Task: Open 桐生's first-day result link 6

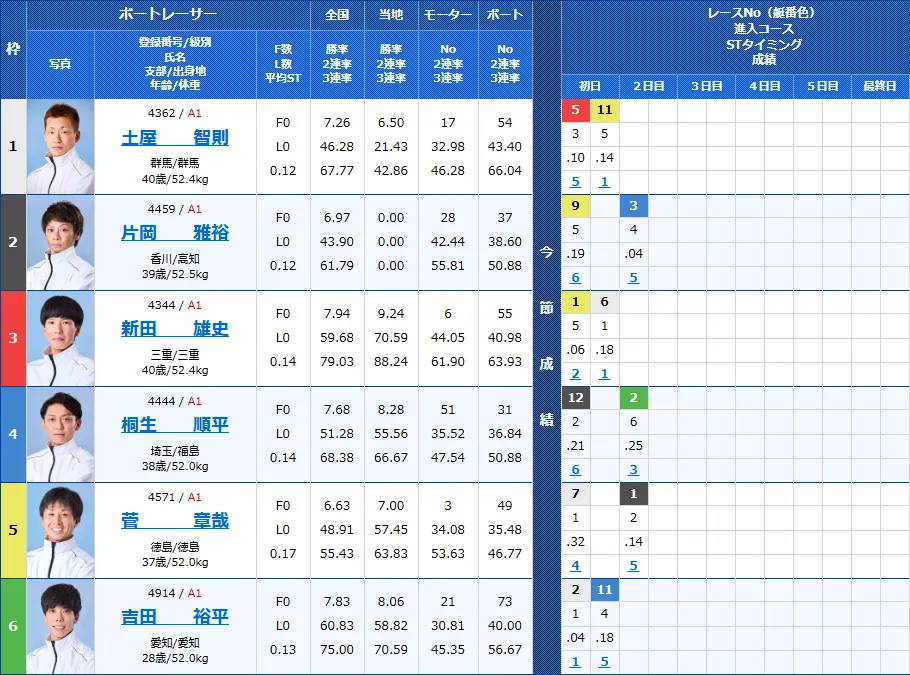Action: 575,470
